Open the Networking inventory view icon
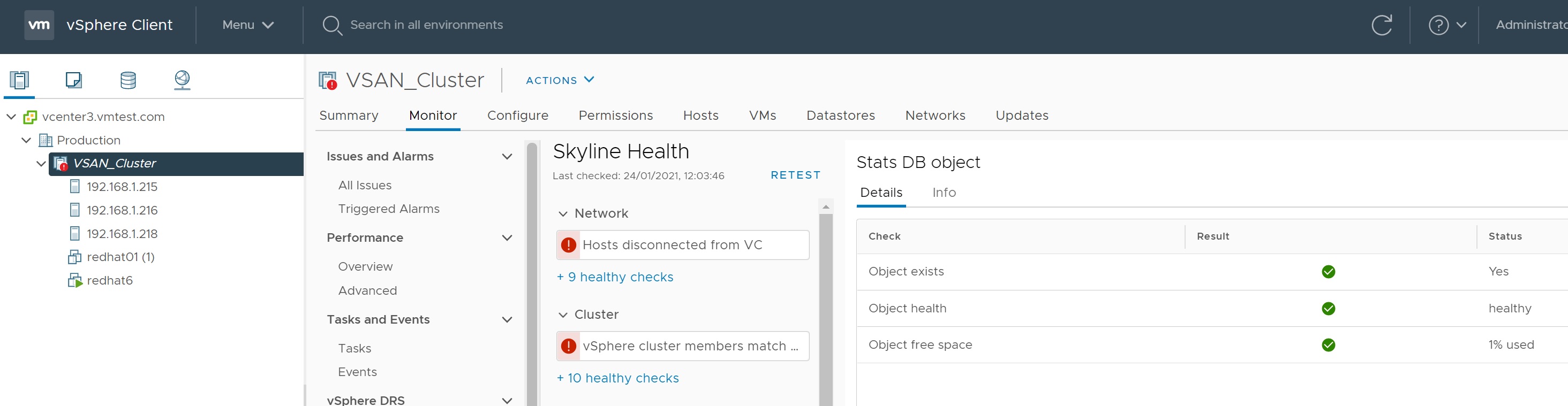This screenshot has height=406, width=1568. point(182,80)
